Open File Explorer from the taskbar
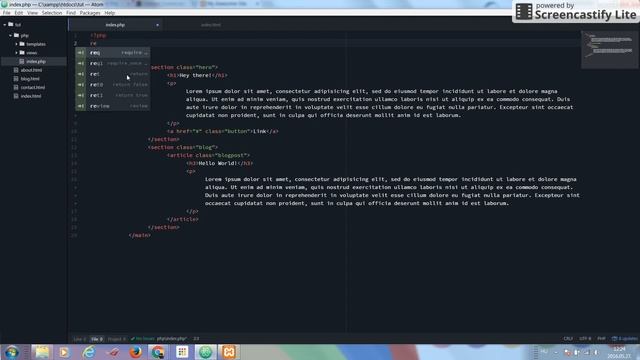 (41, 352)
